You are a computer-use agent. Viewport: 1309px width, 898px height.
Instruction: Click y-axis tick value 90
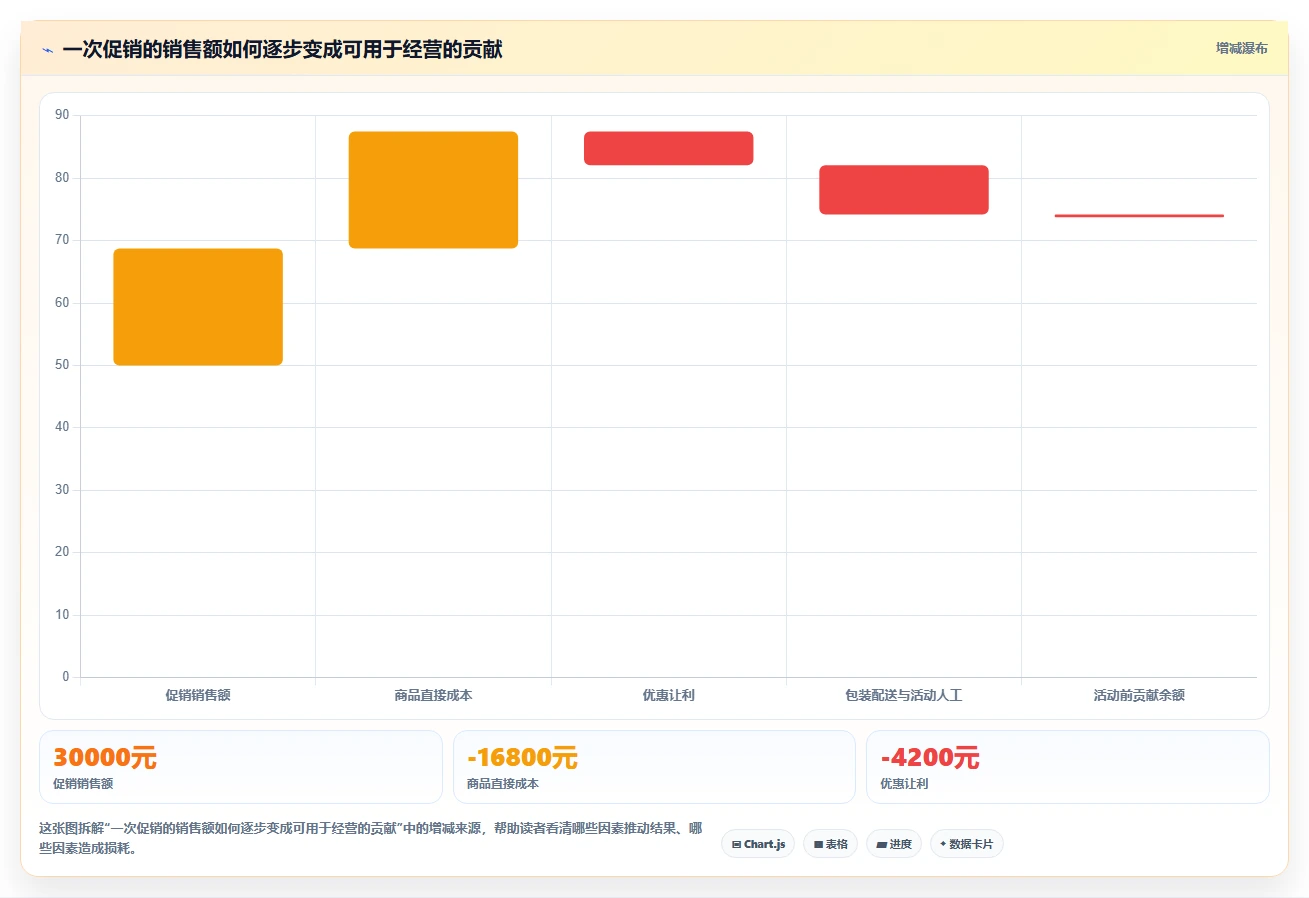click(x=62, y=115)
